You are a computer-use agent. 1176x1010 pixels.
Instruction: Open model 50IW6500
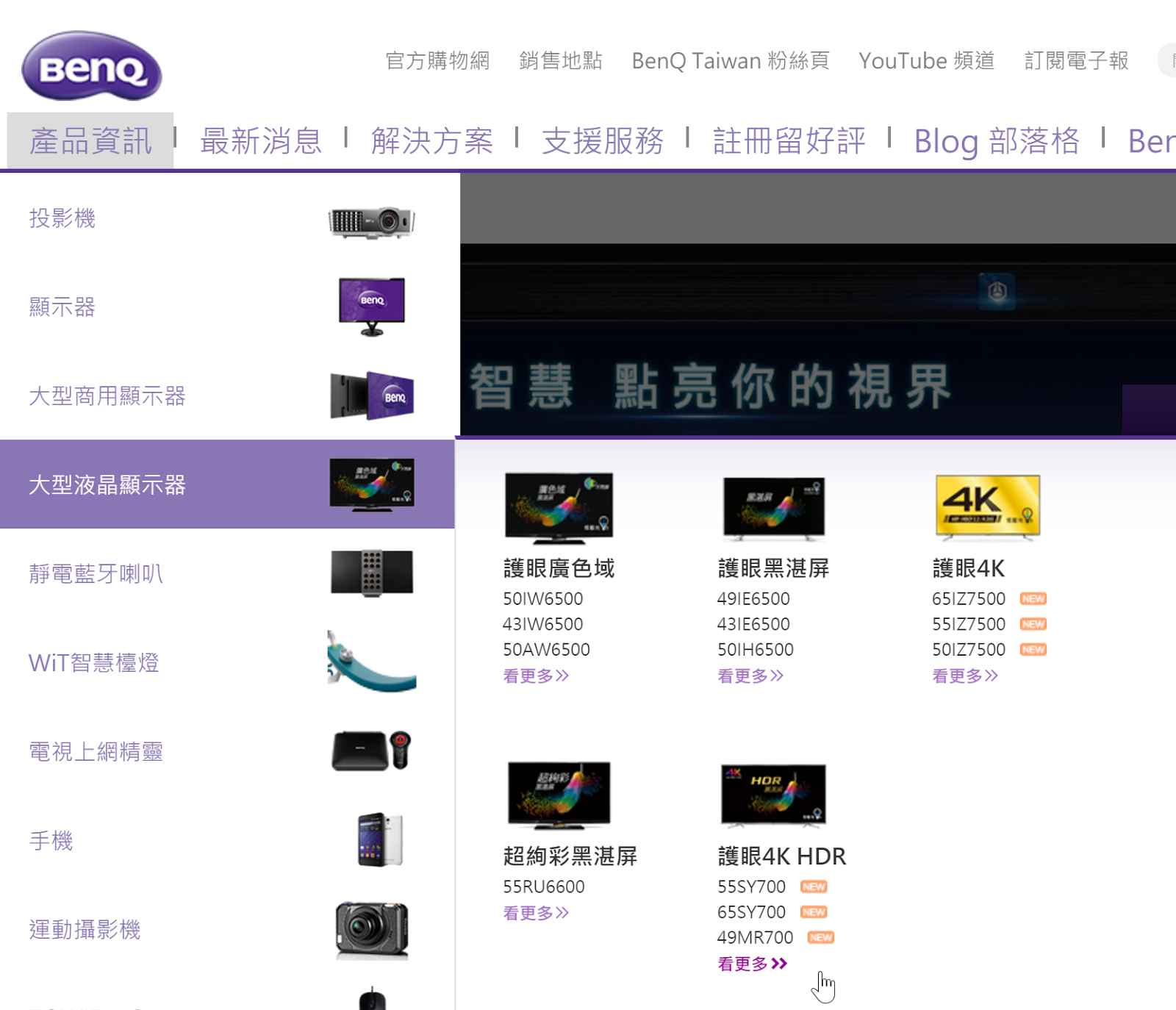tap(543, 599)
